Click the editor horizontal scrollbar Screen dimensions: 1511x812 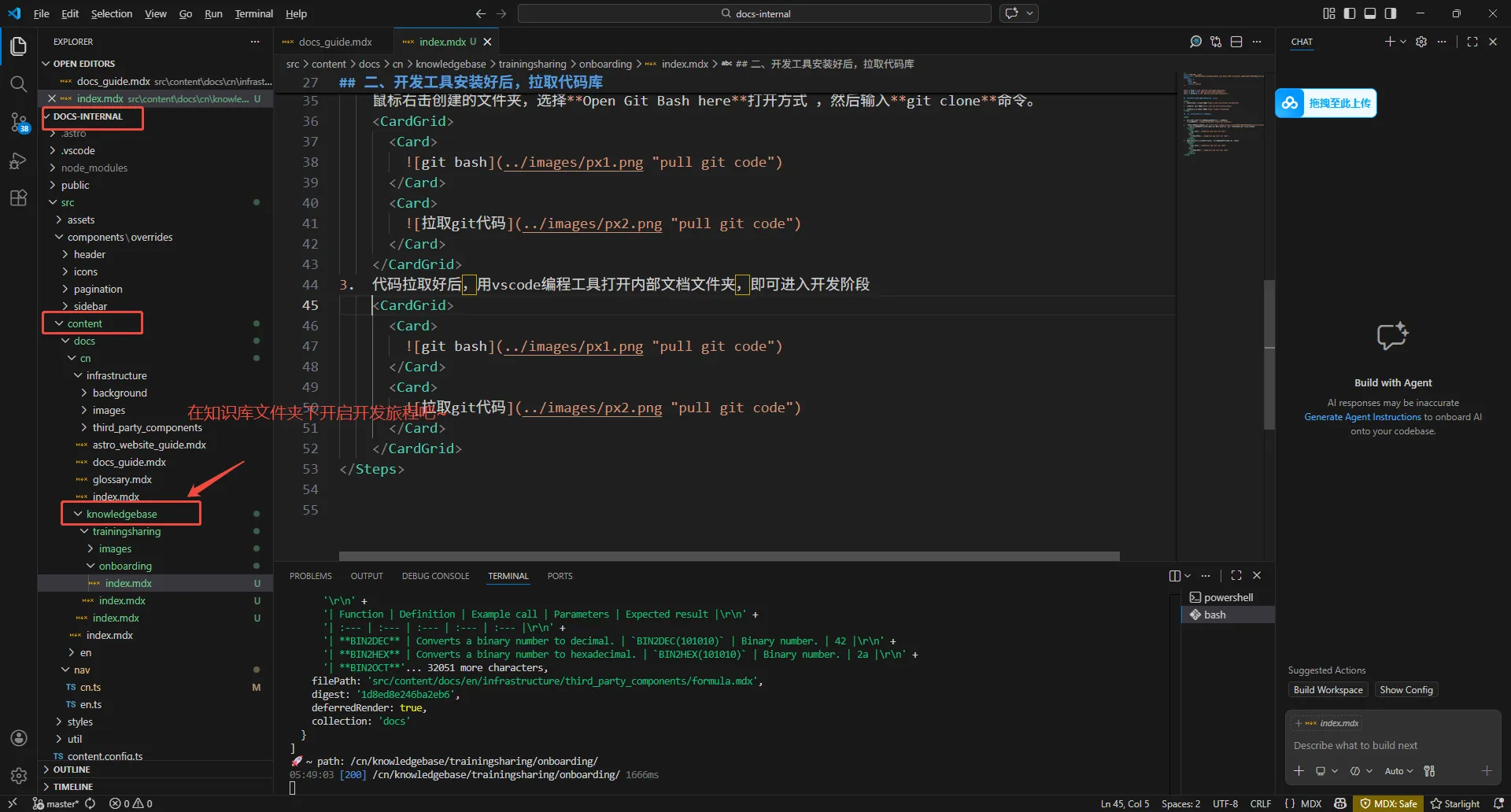729,556
